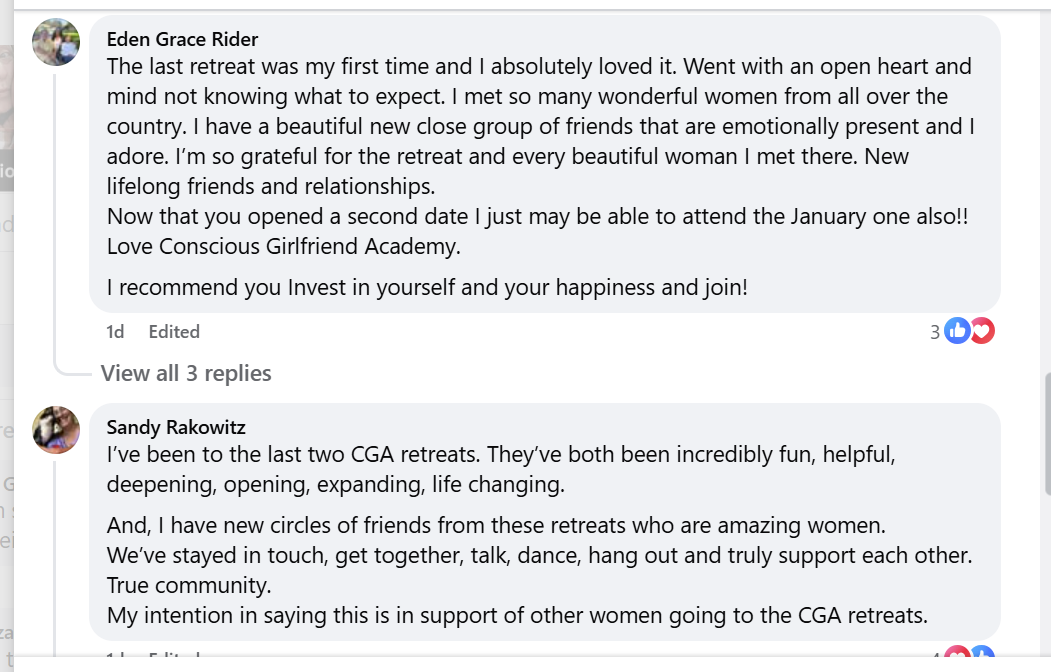The image size is (1051, 672).
Task: Open Eden Grace Rider's profile name link
Action: pyautogui.click(x=182, y=40)
